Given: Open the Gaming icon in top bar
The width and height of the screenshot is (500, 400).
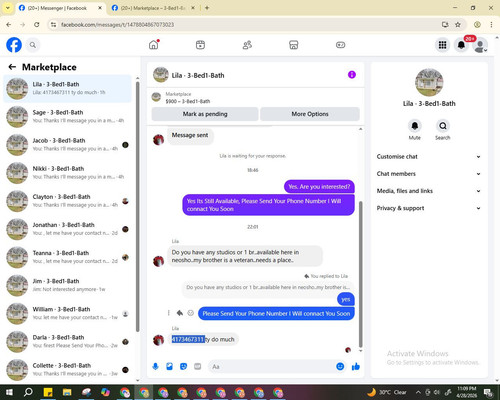Looking at the screenshot, I should 340,45.
